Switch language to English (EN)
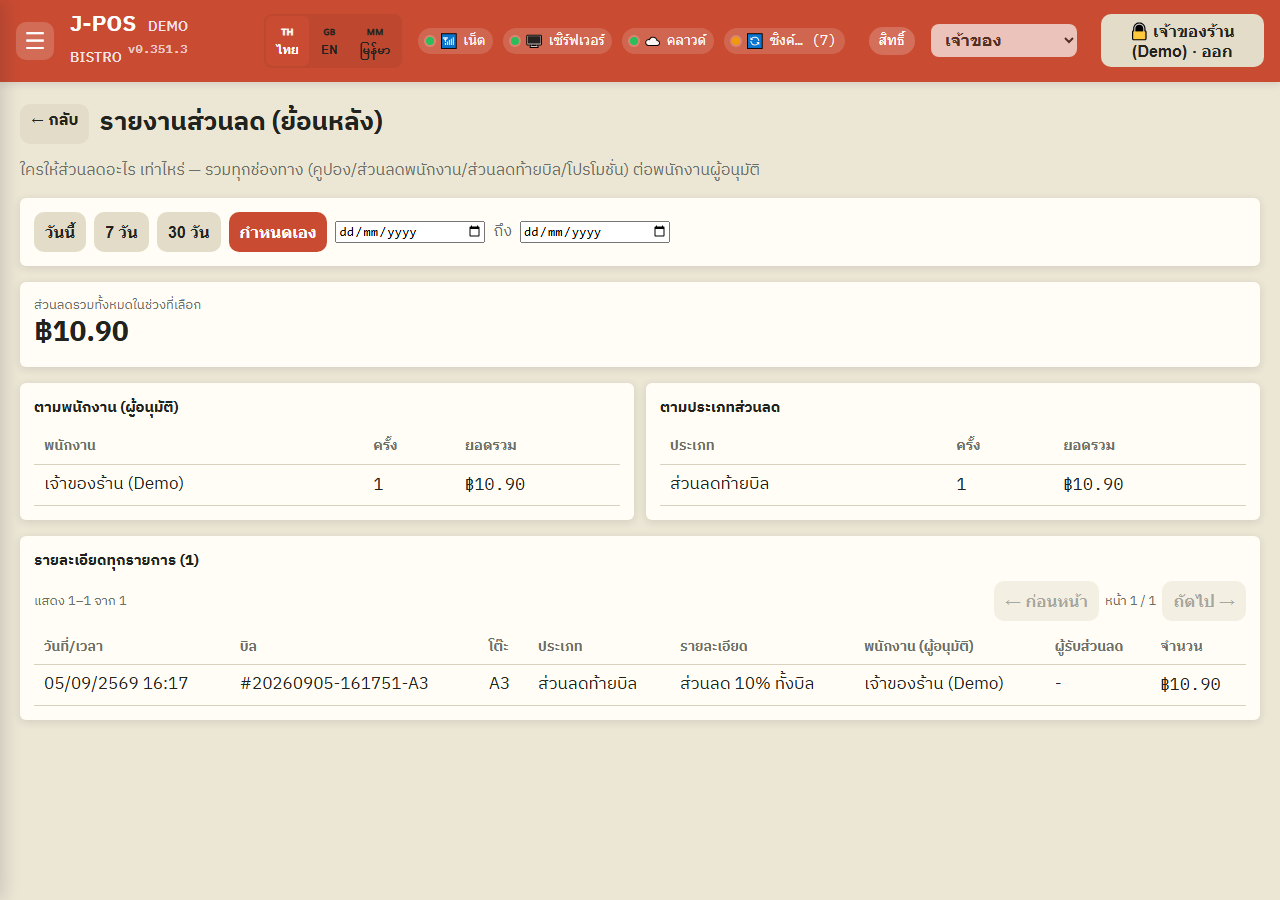The height and width of the screenshot is (900, 1280). [329, 41]
